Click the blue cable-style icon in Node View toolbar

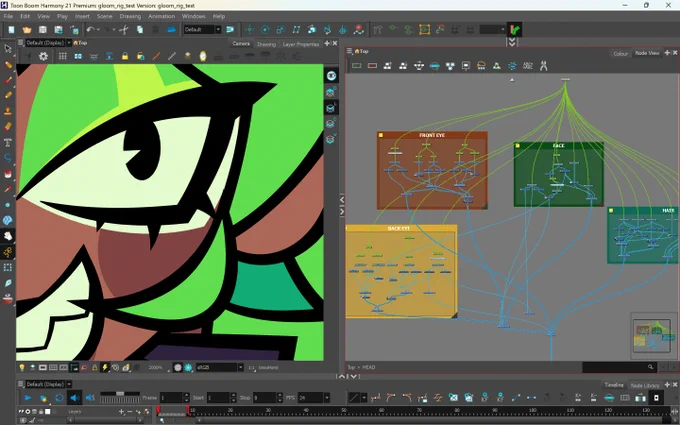tap(512, 65)
